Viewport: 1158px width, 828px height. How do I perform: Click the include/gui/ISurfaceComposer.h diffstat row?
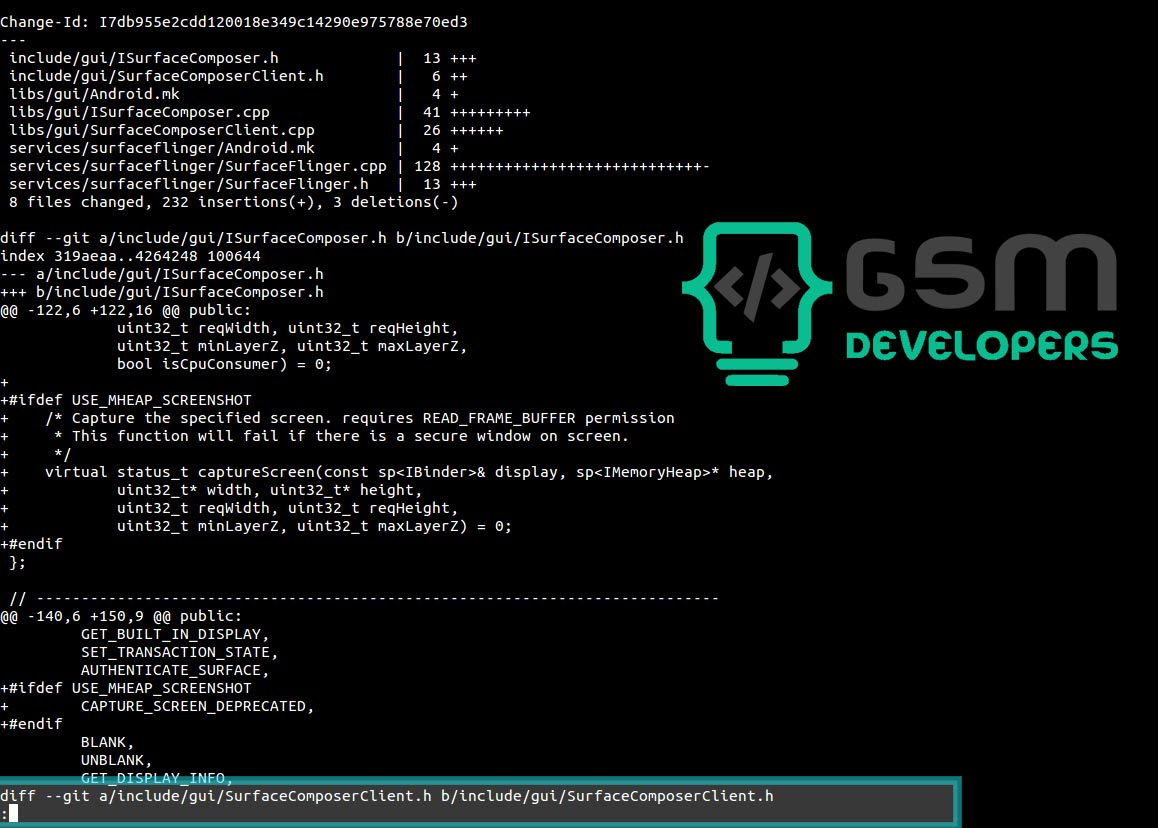coord(243,58)
